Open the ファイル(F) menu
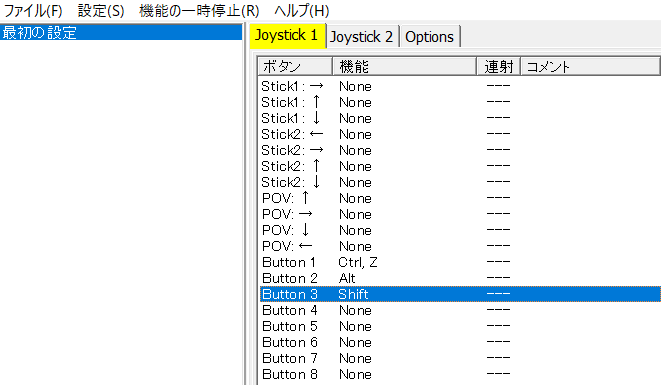 pyautogui.click(x=33, y=11)
